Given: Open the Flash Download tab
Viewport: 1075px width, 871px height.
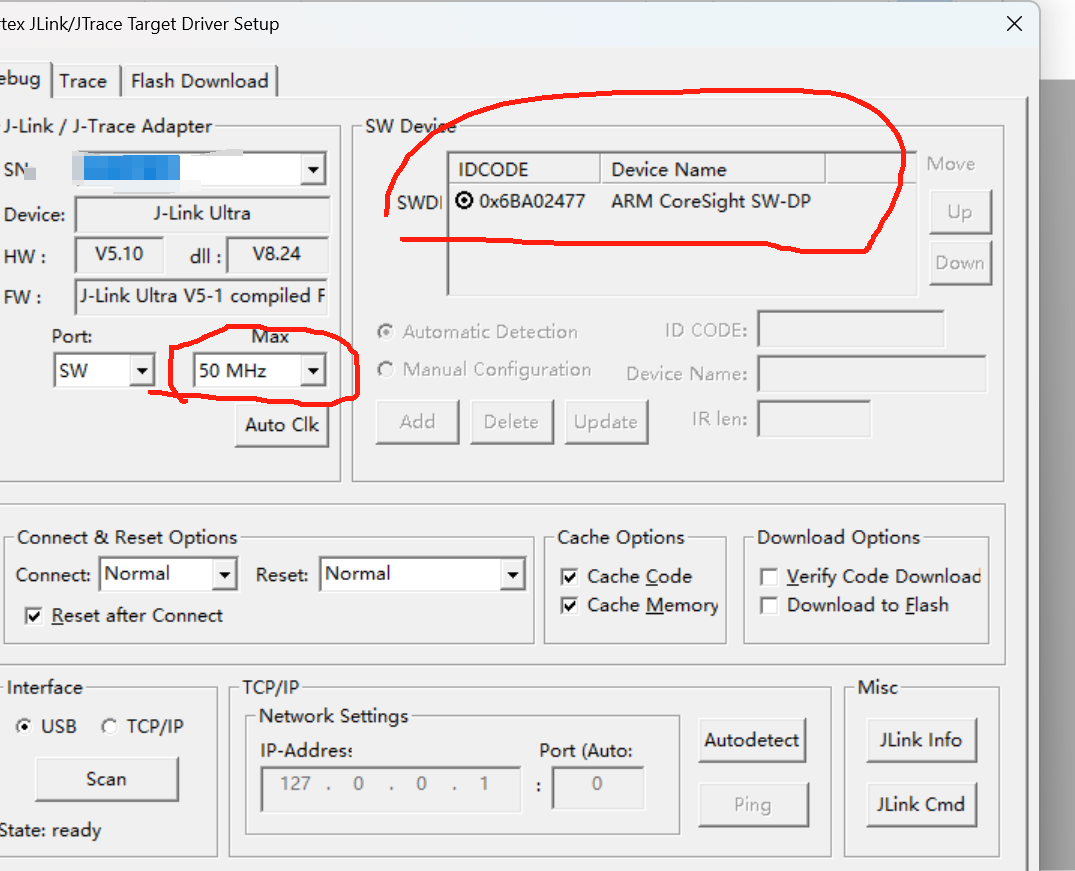Looking at the screenshot, I should coord(200,81).
